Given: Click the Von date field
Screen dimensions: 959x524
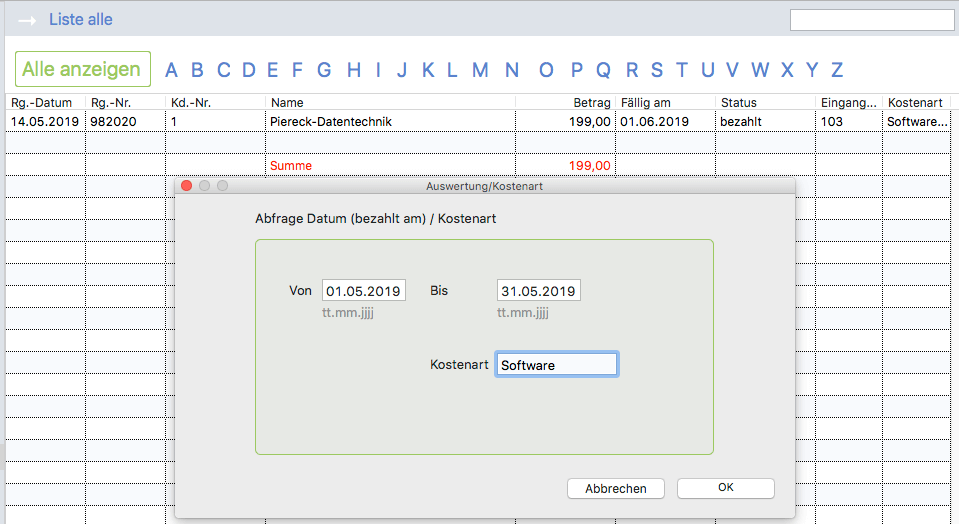Looking at the screenshot, I should 363,290.
